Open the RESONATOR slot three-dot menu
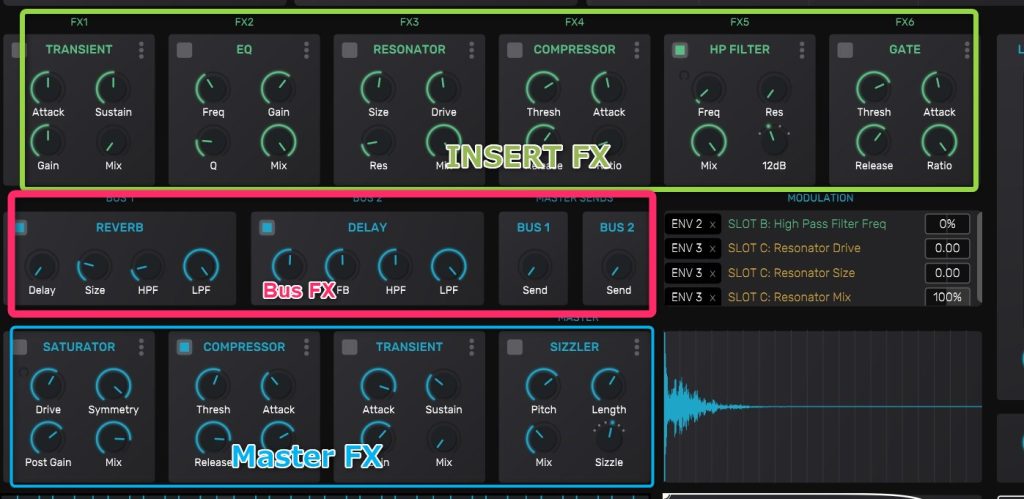1024x499 pixels. pos(471,50)
